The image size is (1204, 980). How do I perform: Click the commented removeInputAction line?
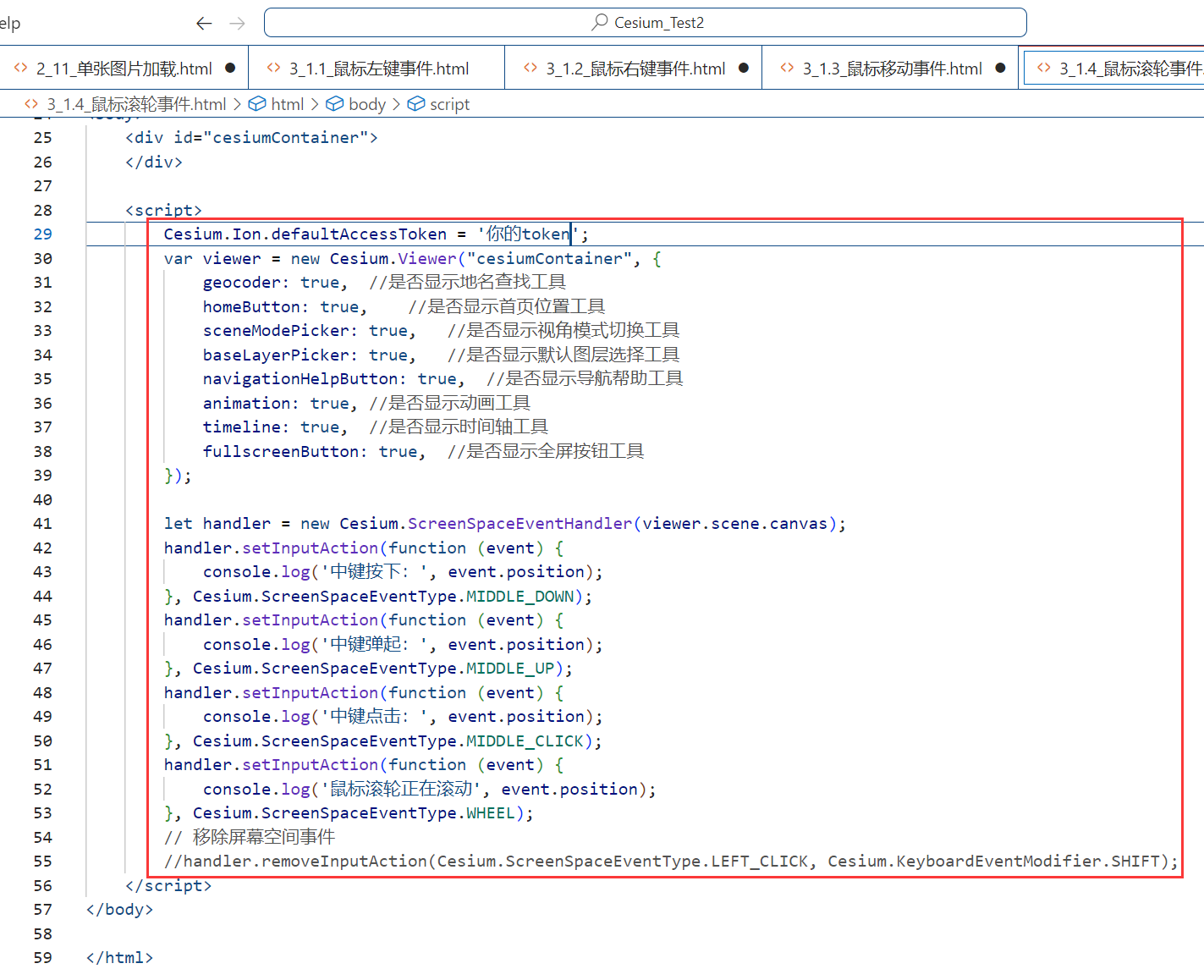tap(671, 862)
